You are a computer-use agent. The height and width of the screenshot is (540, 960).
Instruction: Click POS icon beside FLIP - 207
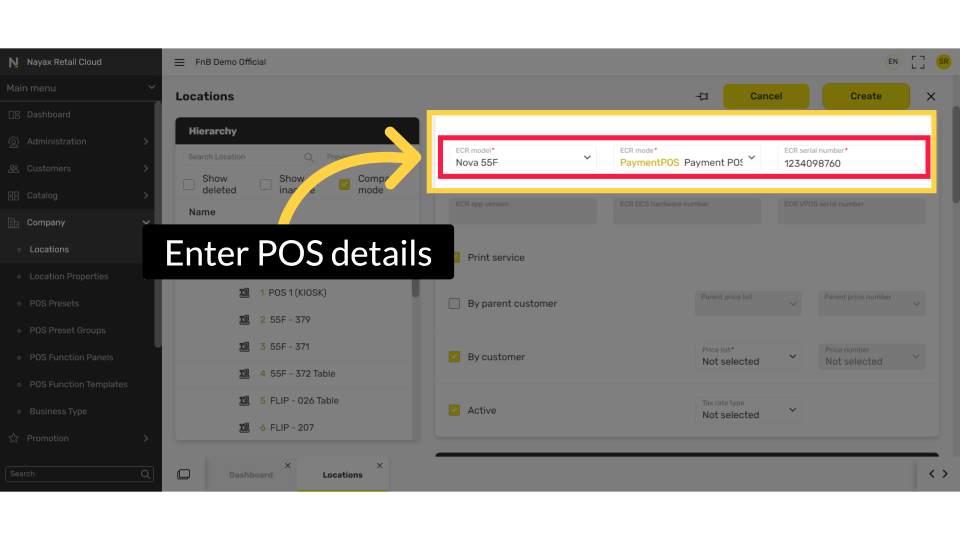(244, 427)
